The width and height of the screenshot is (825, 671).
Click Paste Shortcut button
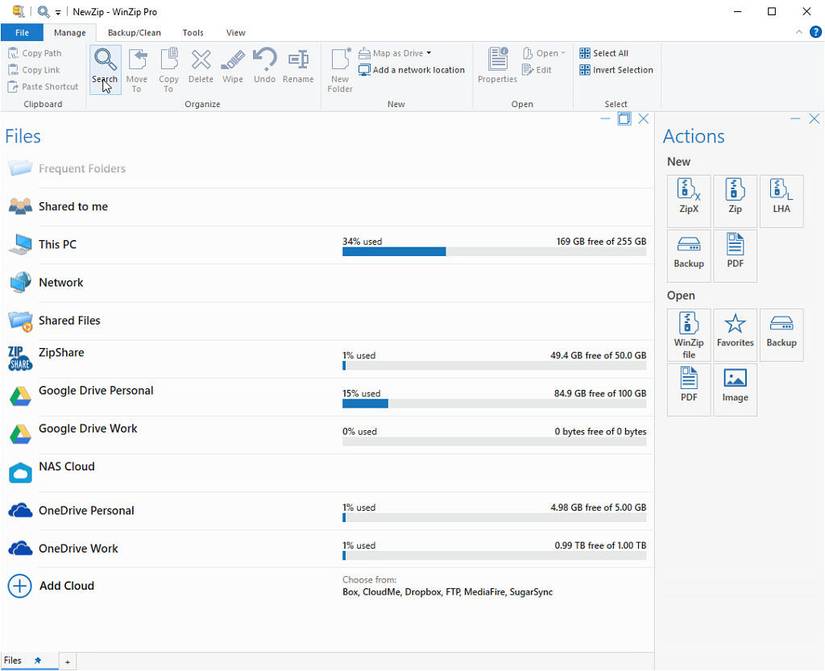click(43, 87)
